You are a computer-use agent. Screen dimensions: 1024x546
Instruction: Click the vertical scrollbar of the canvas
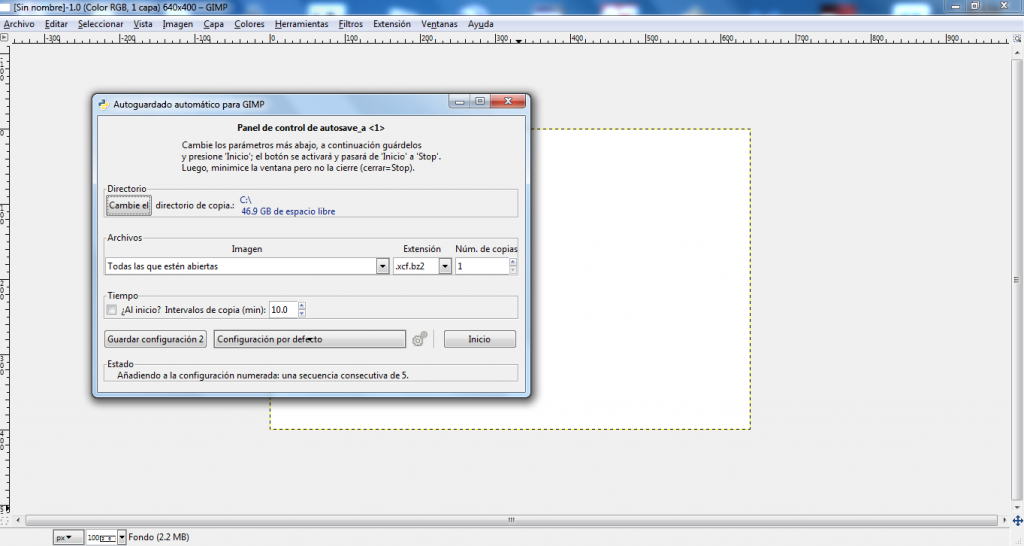(1017, 280)
